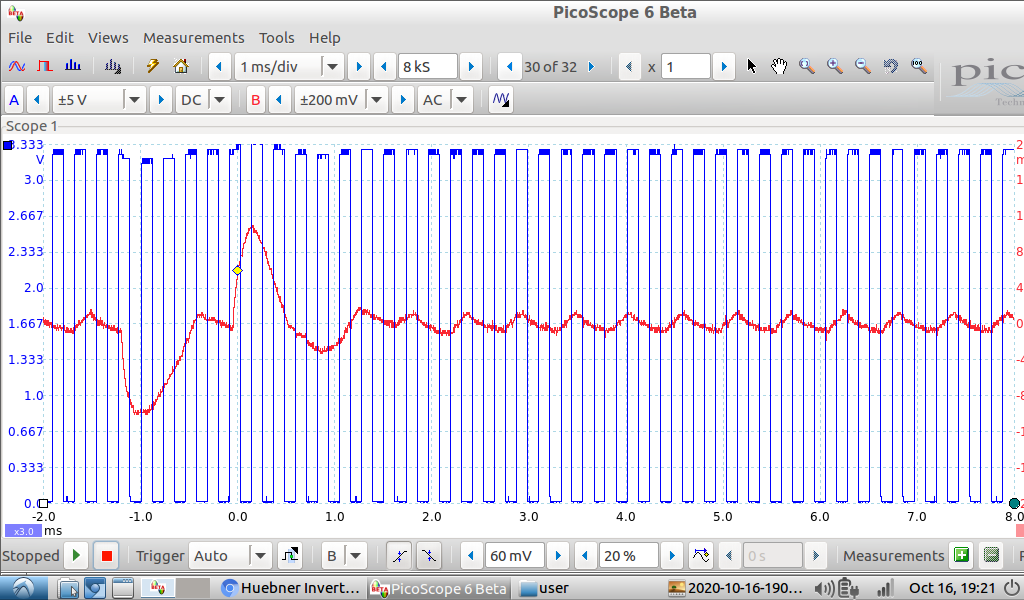Open Huebner Invert... browser taskbar window
Screen dimensions: 1024x600
tap(290, 588)
